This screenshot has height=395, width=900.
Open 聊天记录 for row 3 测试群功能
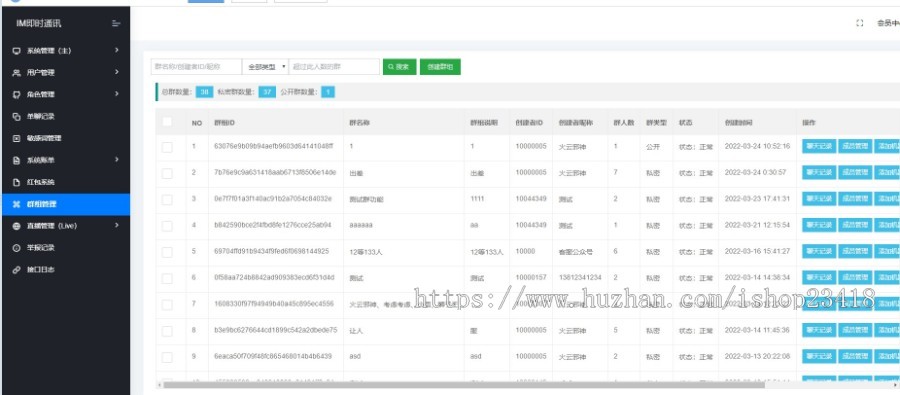pos(819,199)
